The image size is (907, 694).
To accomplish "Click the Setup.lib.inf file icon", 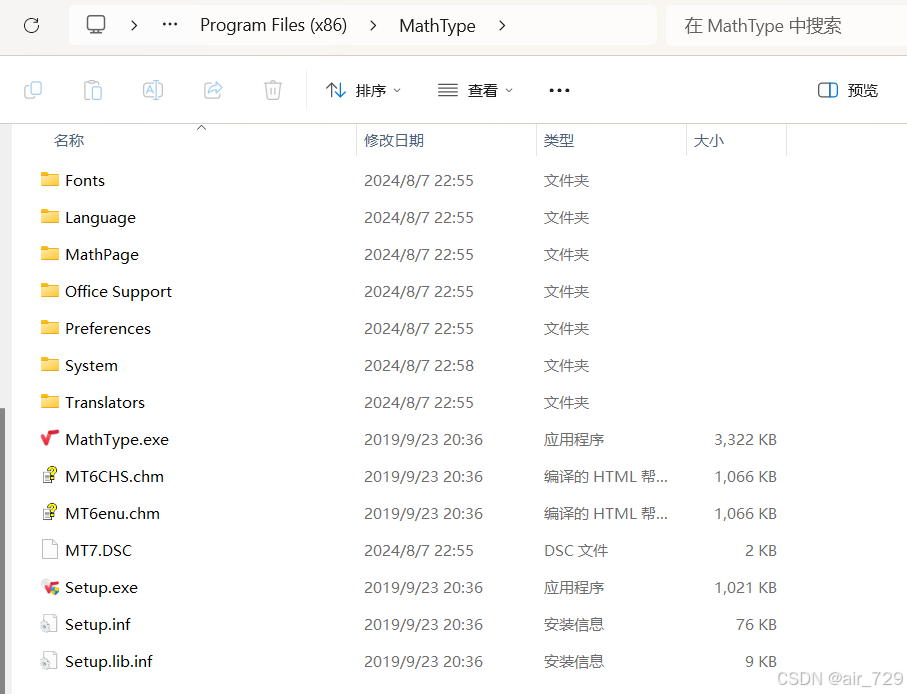I will point(49,661).
